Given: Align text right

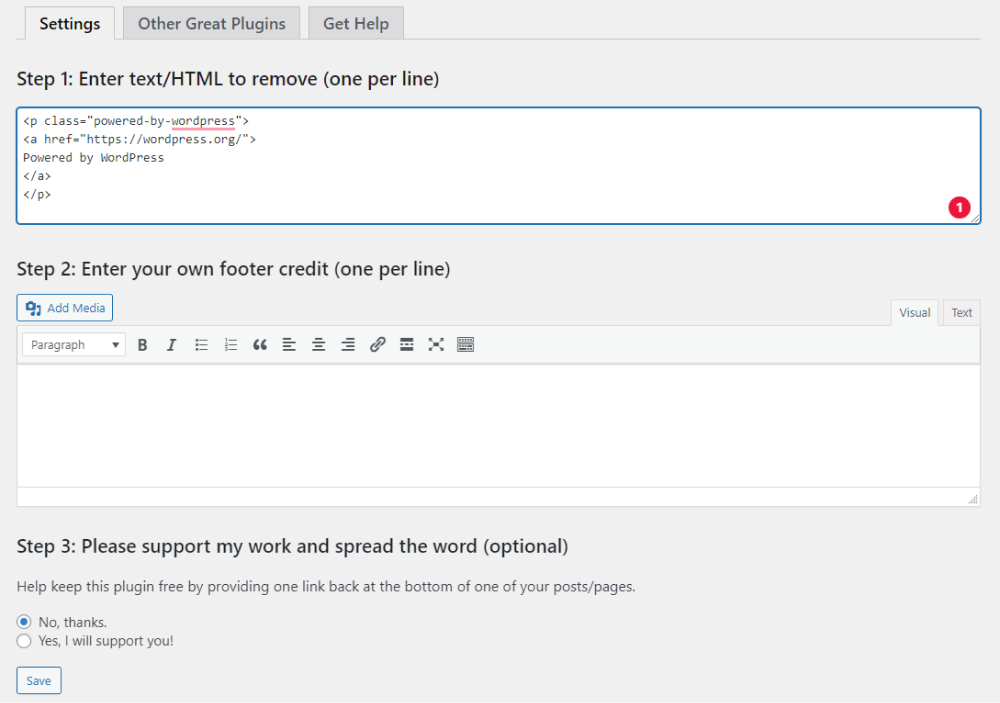Looking at the screenshot, I should point(348,345).
